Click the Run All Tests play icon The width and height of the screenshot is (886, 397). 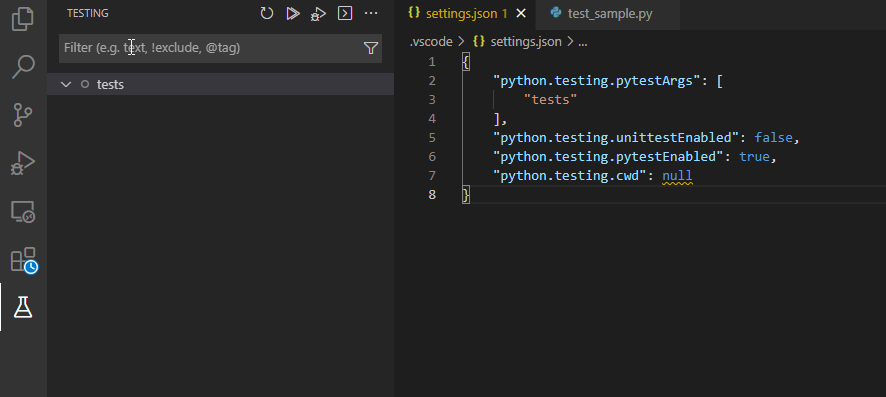pyautogui.click(x=292, y=14)
